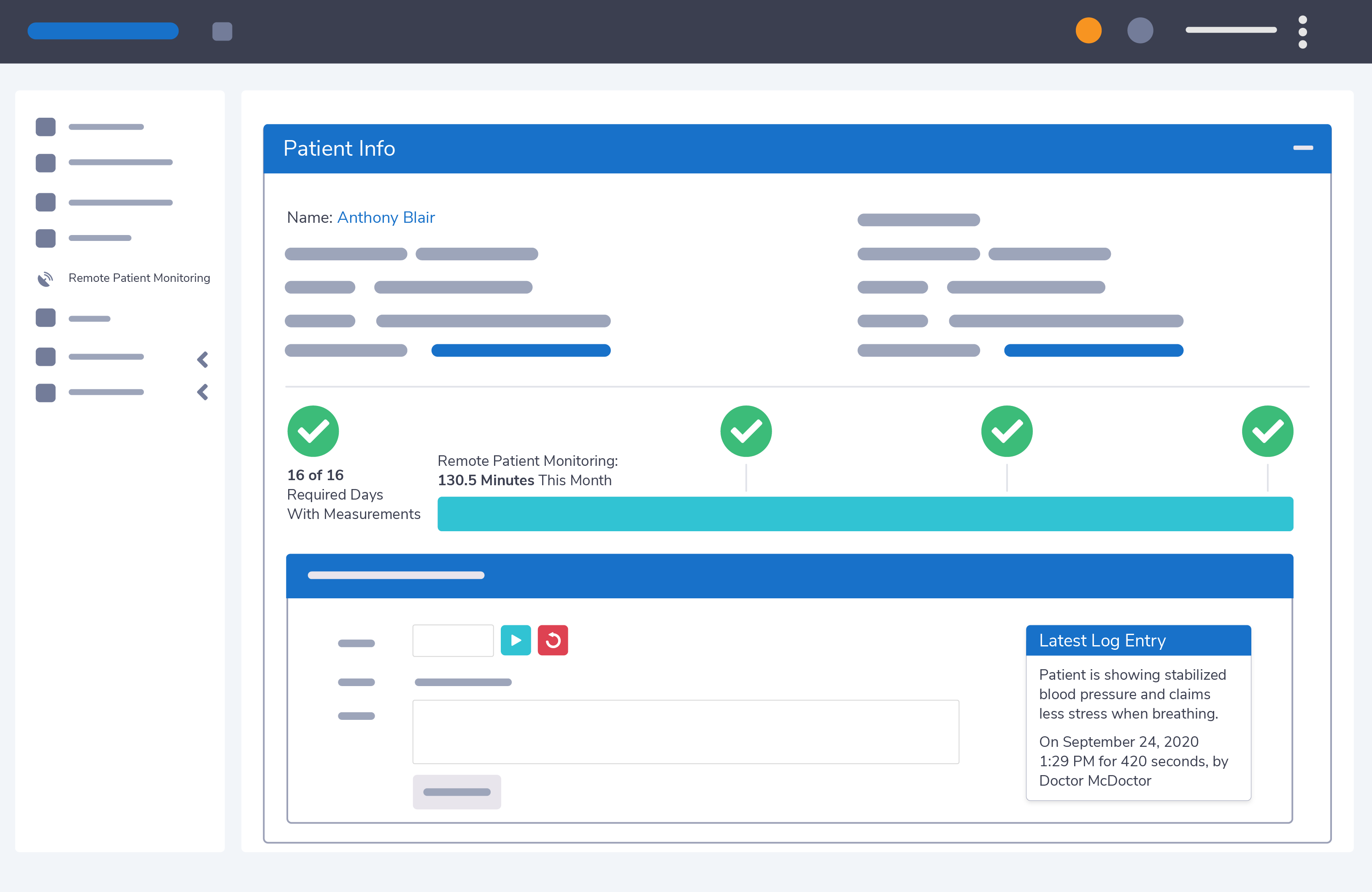
Task: Click the green checkmark for 16 of 16 days
Action: (313, 431)
